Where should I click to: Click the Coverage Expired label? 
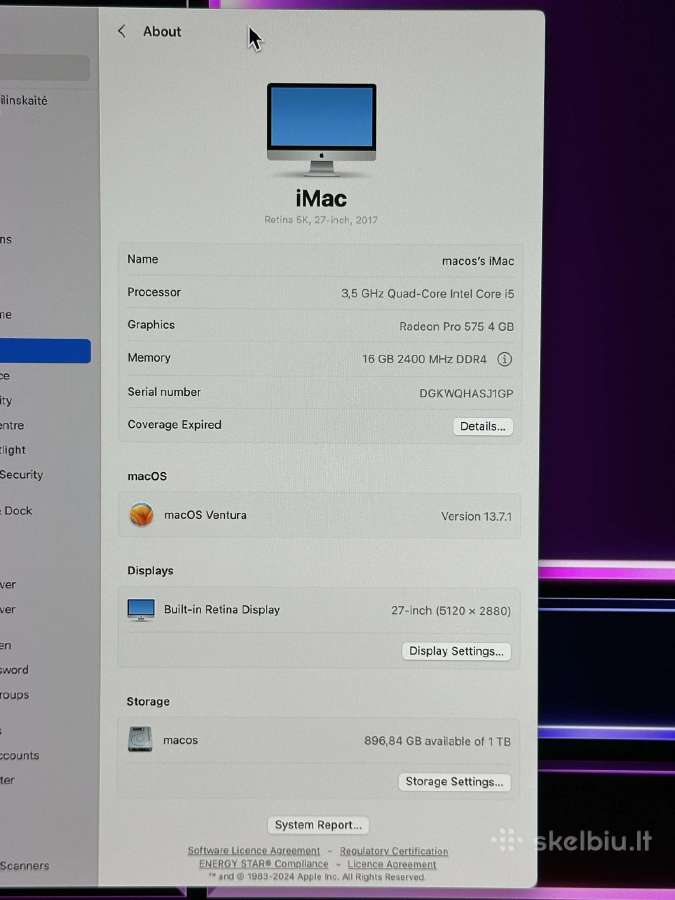click(x=174, y=425)
